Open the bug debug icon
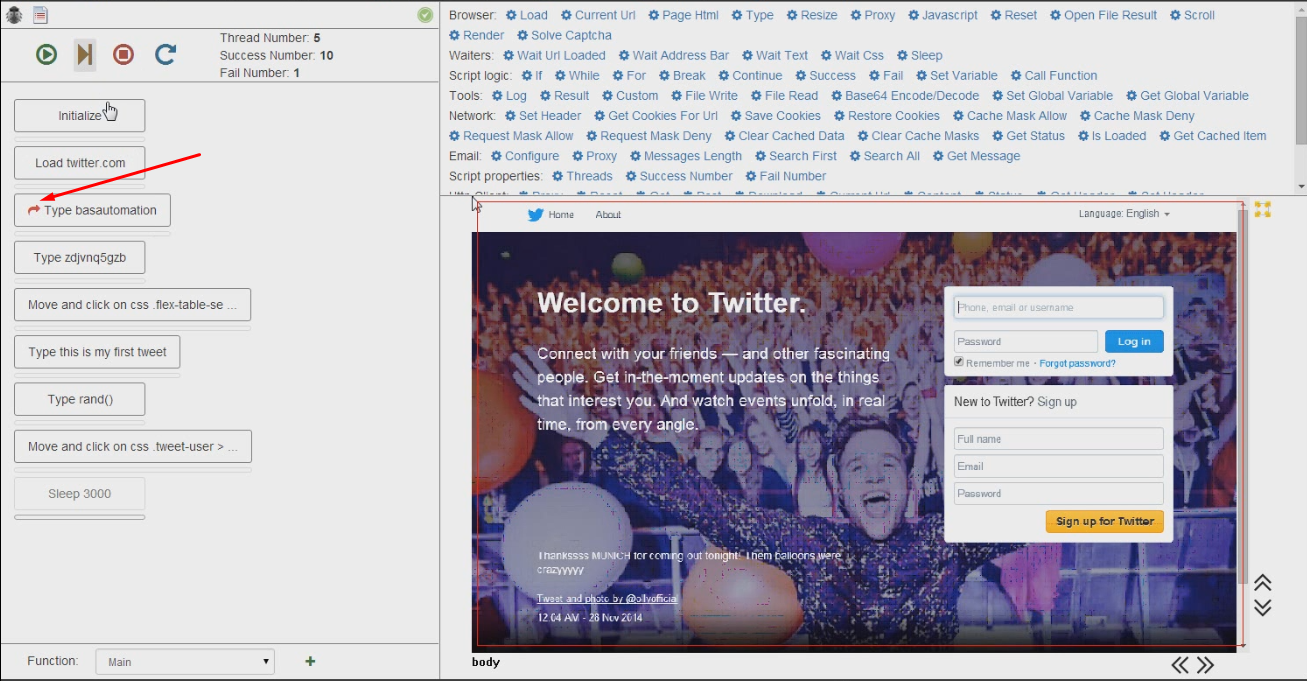This screenshot has height=681, width=1307. 14,15
